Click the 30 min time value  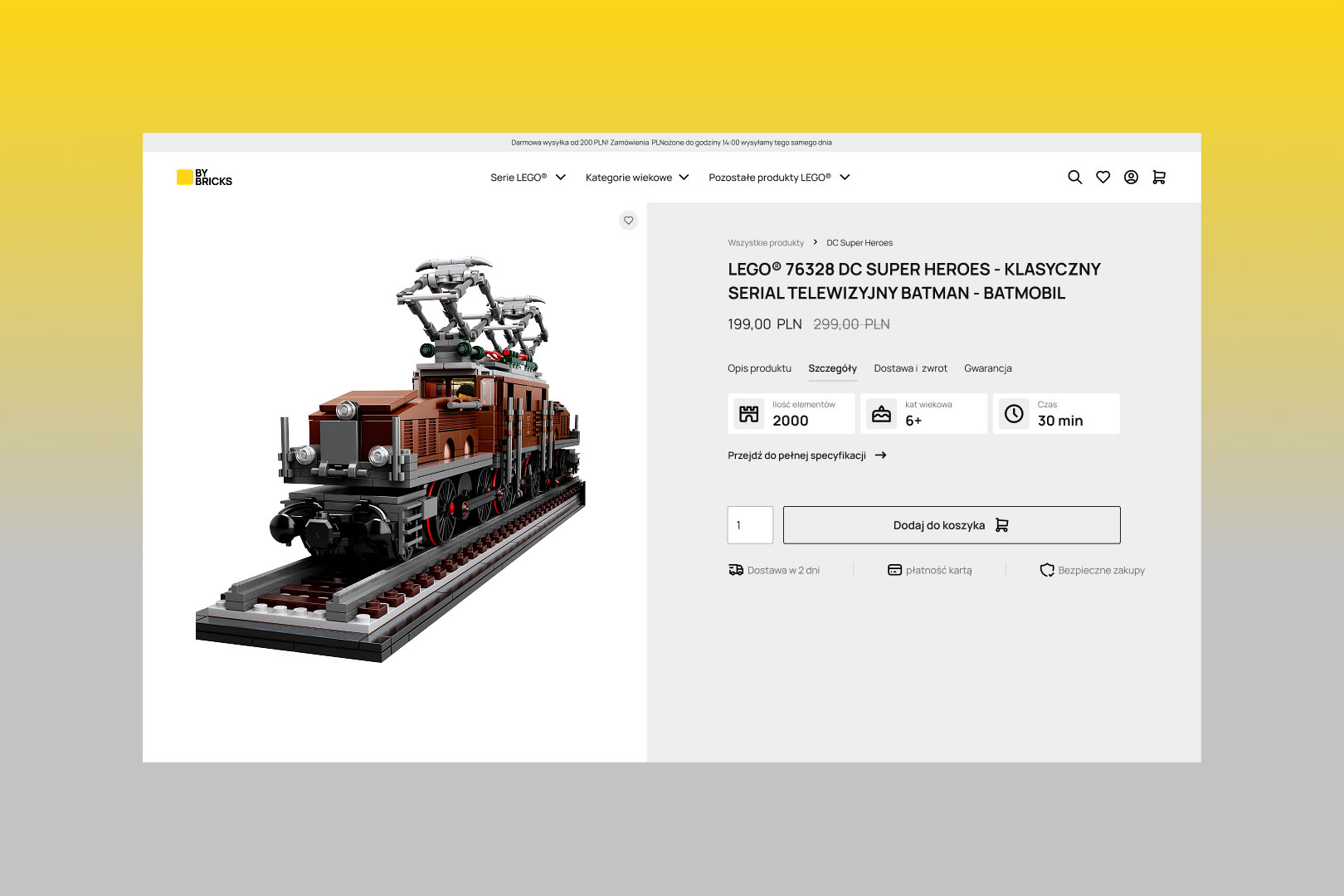tap(1060, 421)
